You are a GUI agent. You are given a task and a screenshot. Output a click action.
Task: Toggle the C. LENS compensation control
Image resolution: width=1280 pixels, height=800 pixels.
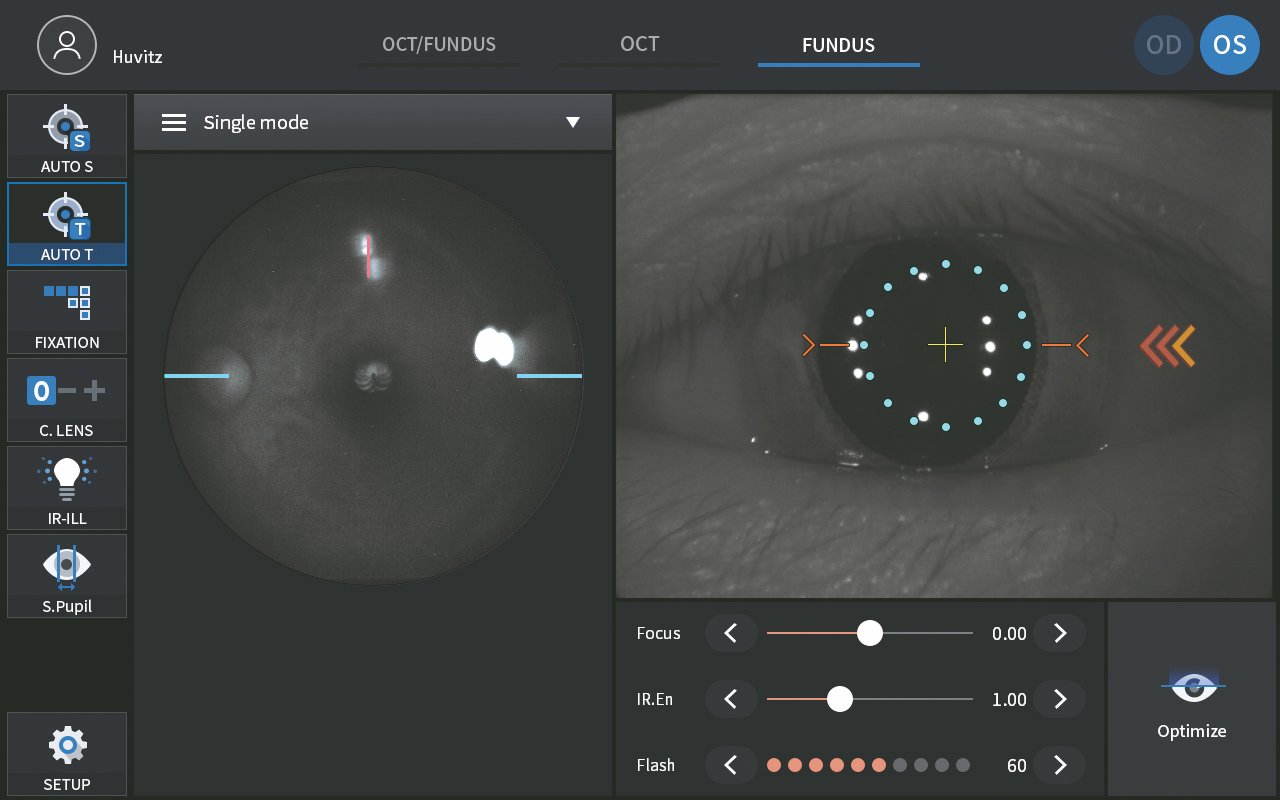pyautogui.click(x=67, y=400)
